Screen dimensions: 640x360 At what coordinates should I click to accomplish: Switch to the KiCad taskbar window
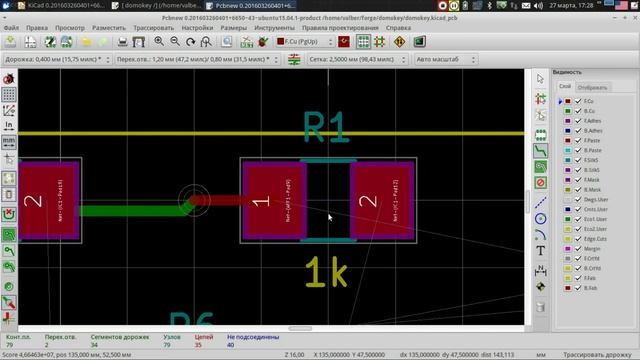point(61,5)
